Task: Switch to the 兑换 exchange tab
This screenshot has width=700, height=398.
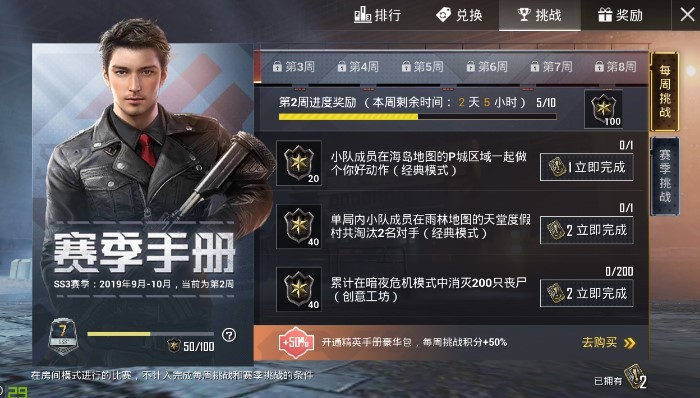Action: pos(459,15)
